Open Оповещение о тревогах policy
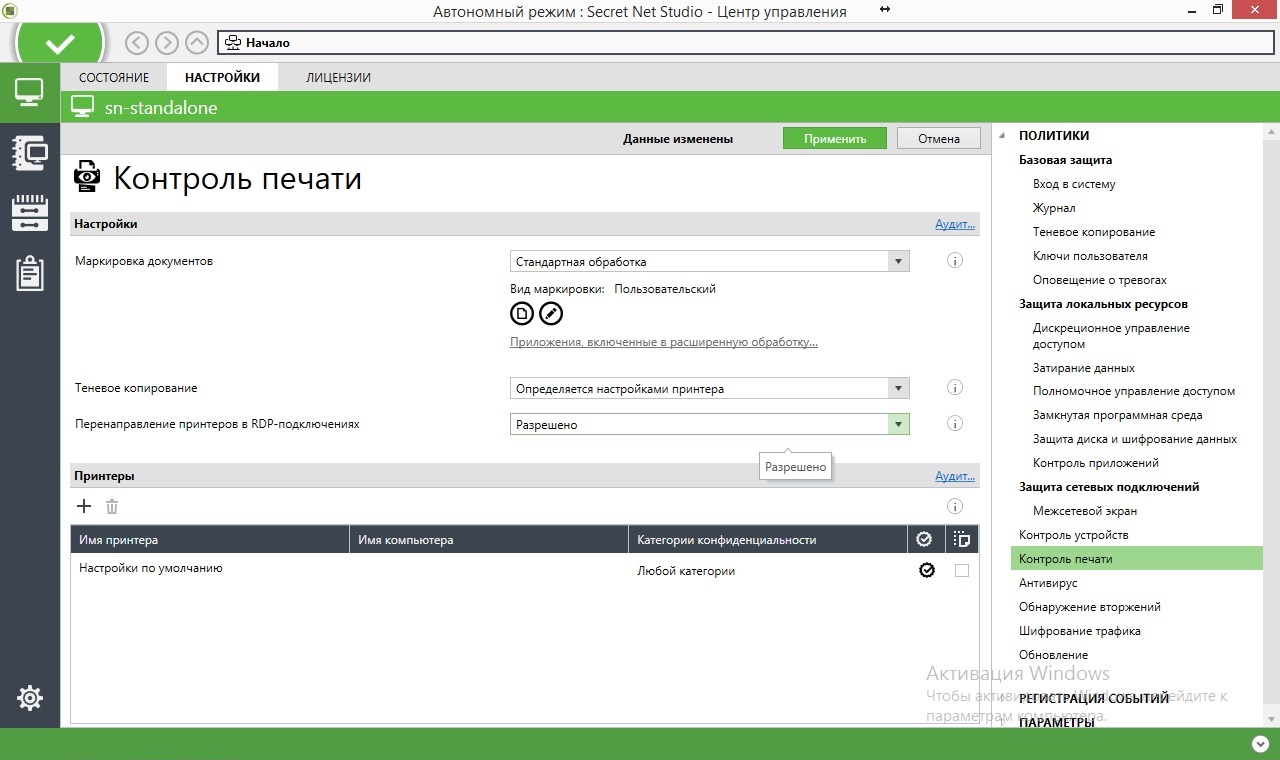1280x760 pixels. click(x=1100, y=280)
